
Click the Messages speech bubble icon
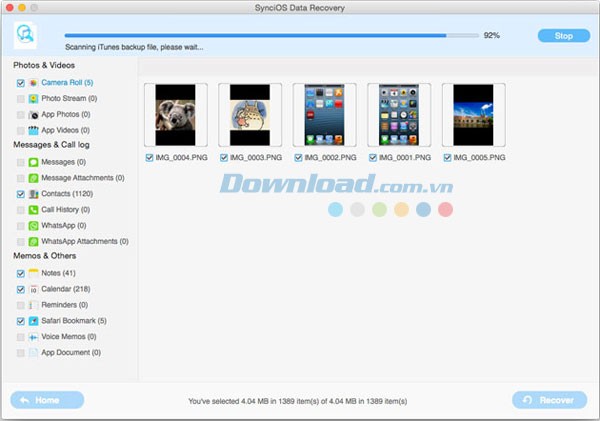click(34, 162)
